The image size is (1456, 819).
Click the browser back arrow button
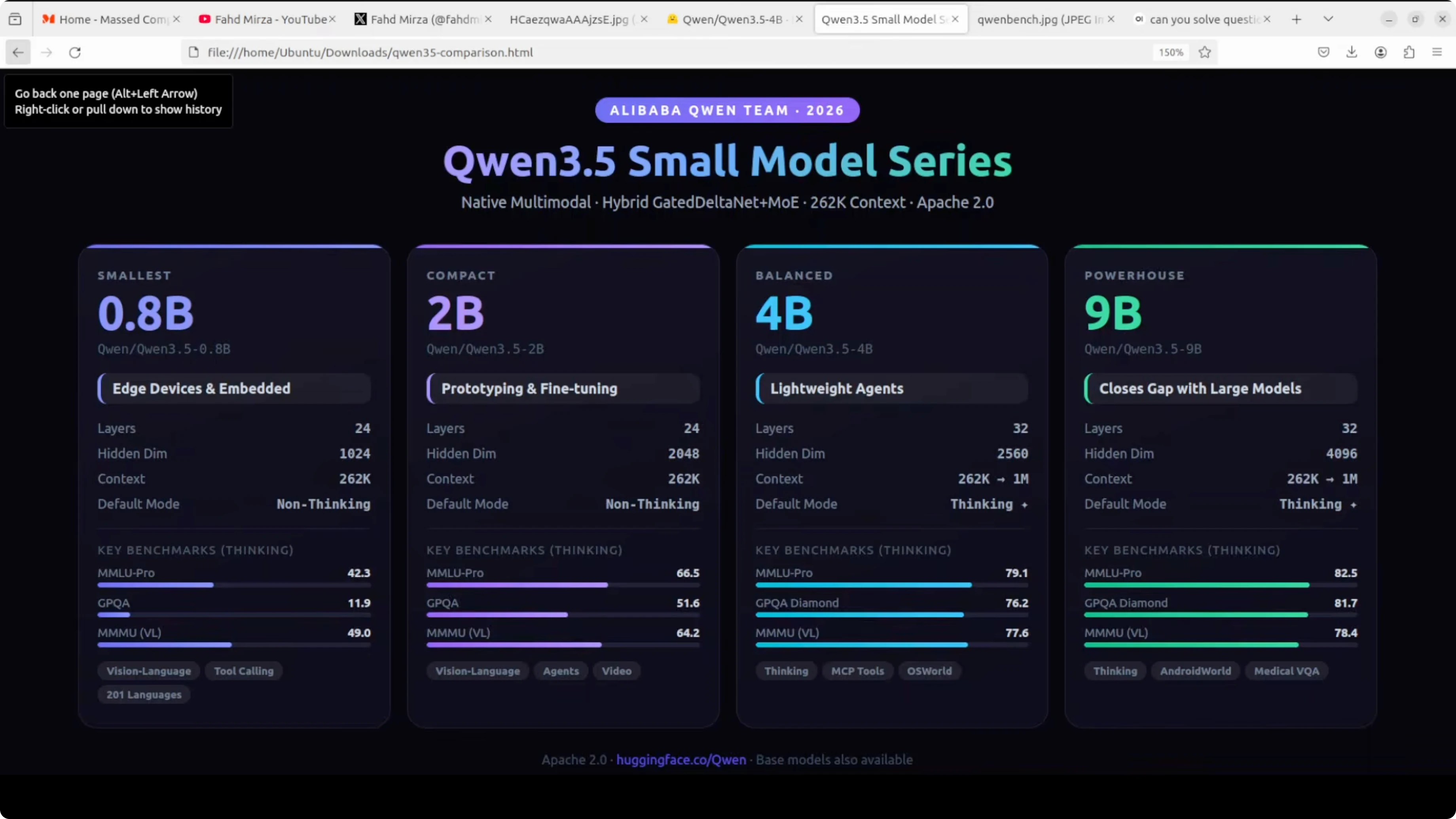click(x=18, y=53)
